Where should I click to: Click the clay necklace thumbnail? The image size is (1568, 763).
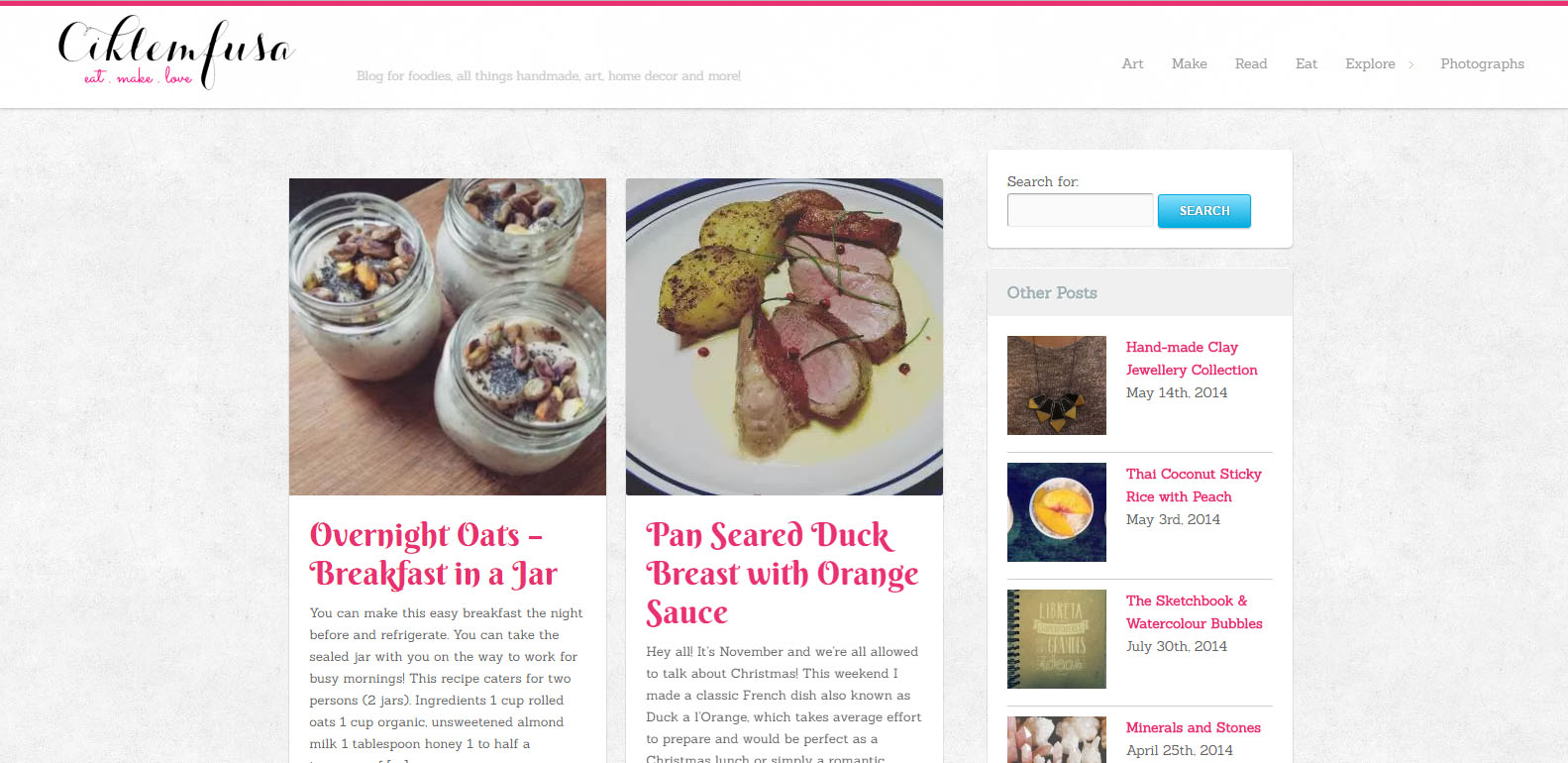[x=1057, y=385]
